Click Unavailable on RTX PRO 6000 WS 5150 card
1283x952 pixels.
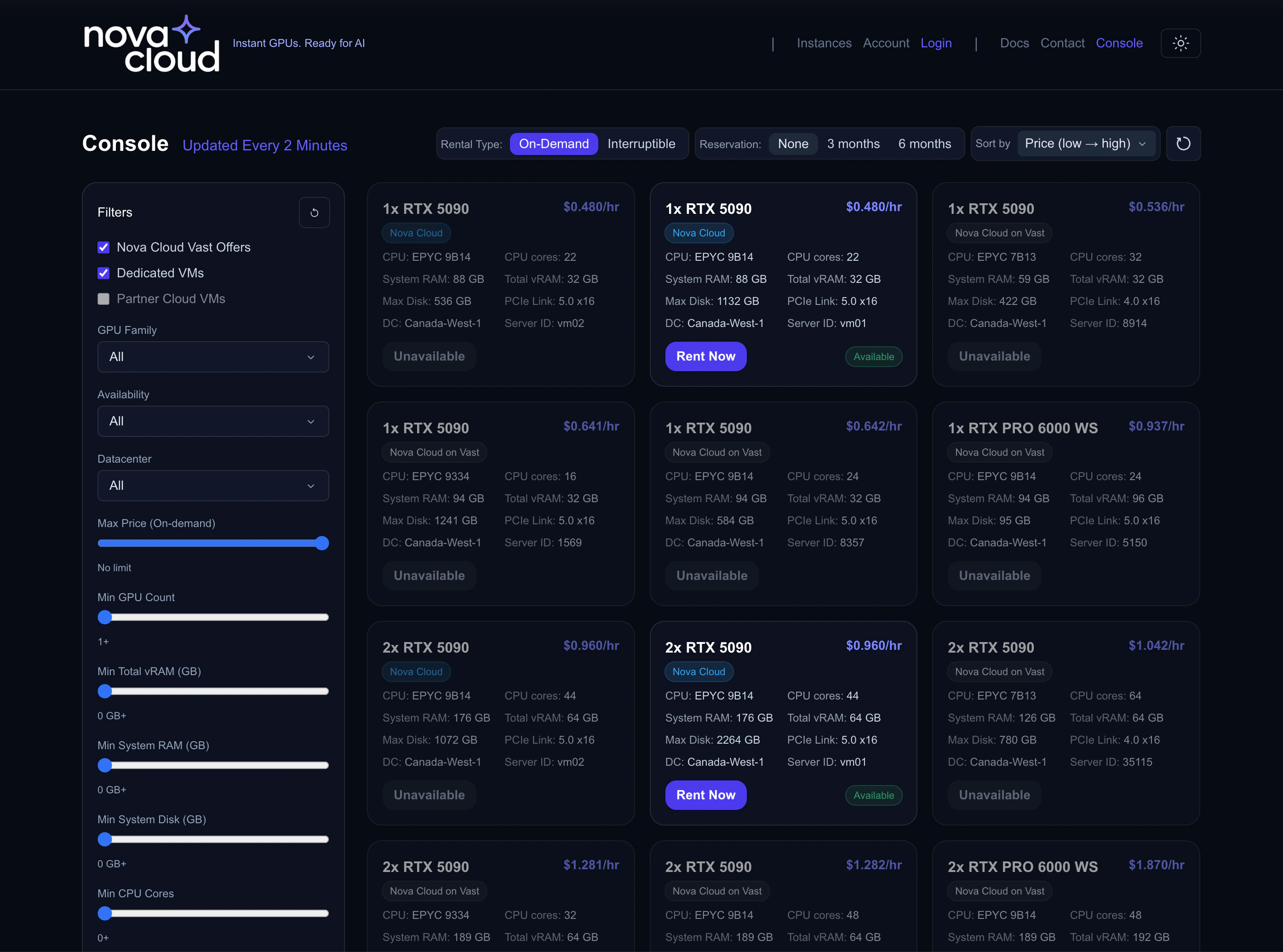994,576
